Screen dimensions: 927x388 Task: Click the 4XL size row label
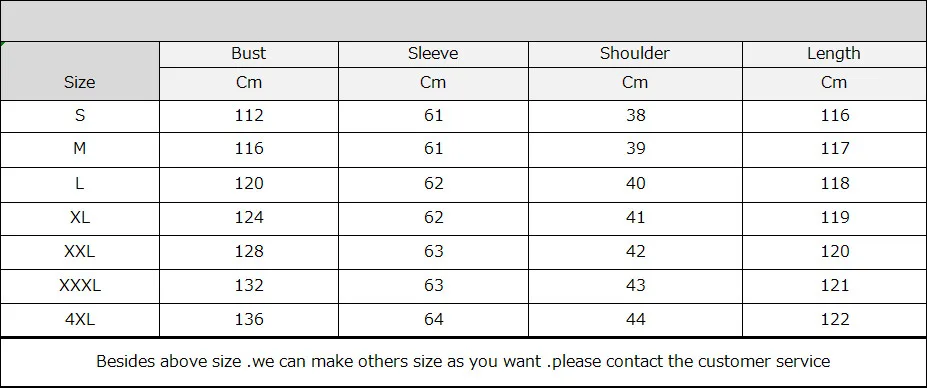80,319
